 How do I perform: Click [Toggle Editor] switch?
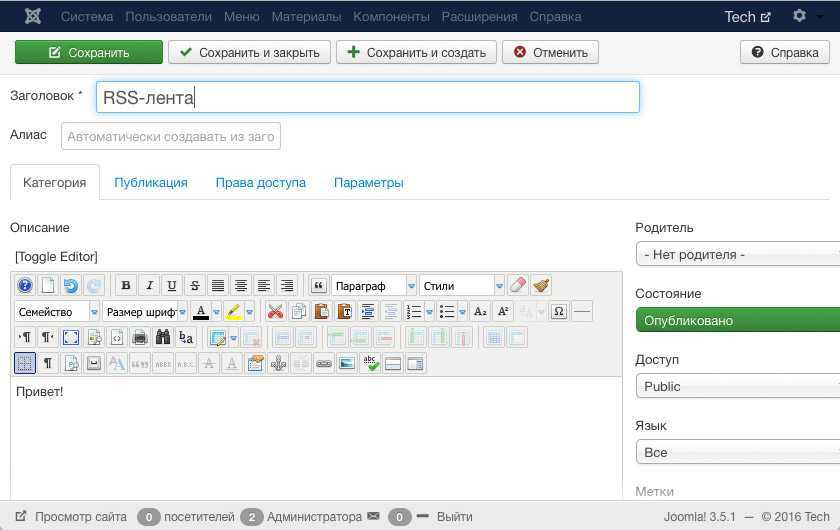pos(56,257)
